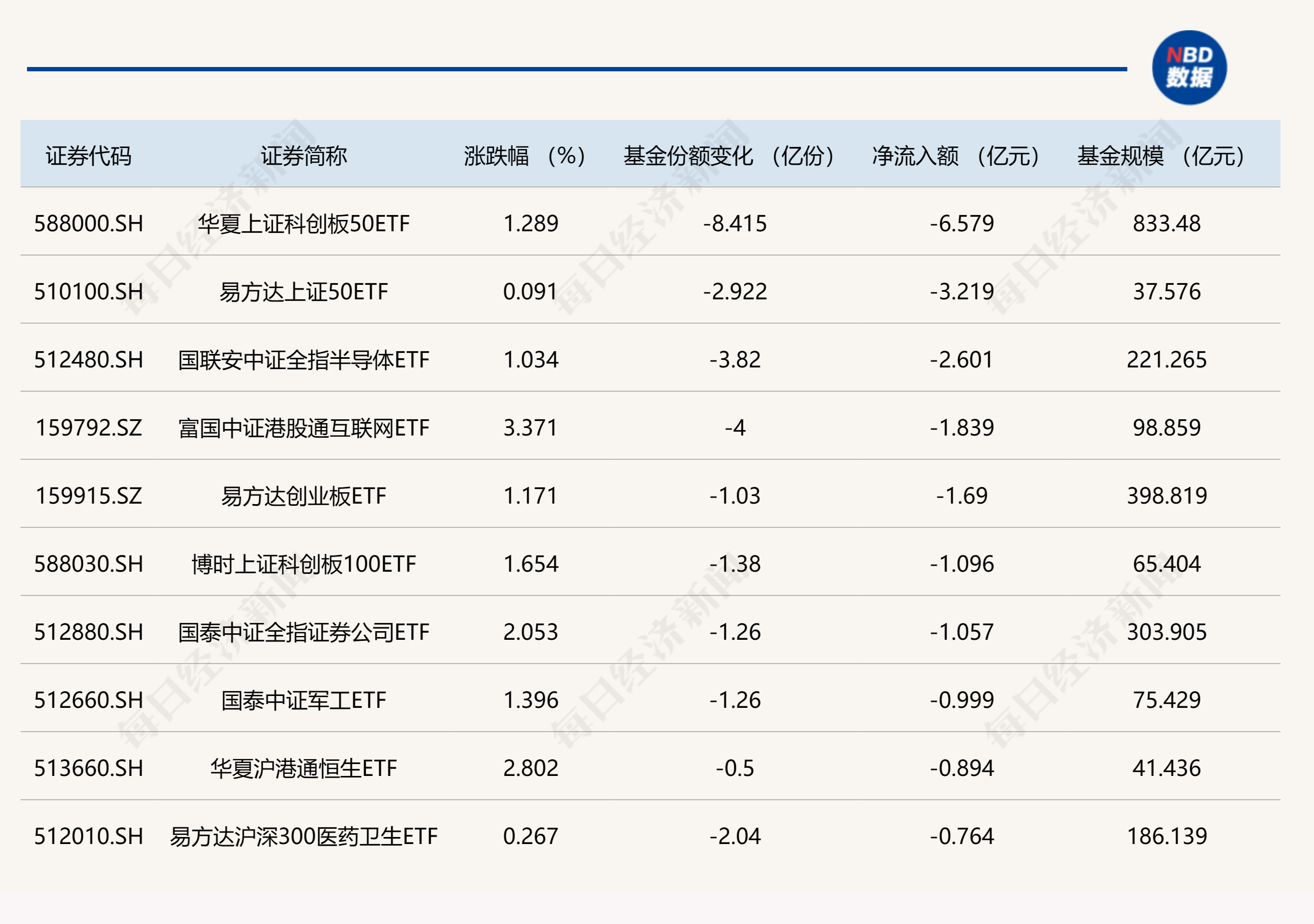Click net inflow value -0.999
This screenshot has width=1314, height=924.
[x=962, y=700]
